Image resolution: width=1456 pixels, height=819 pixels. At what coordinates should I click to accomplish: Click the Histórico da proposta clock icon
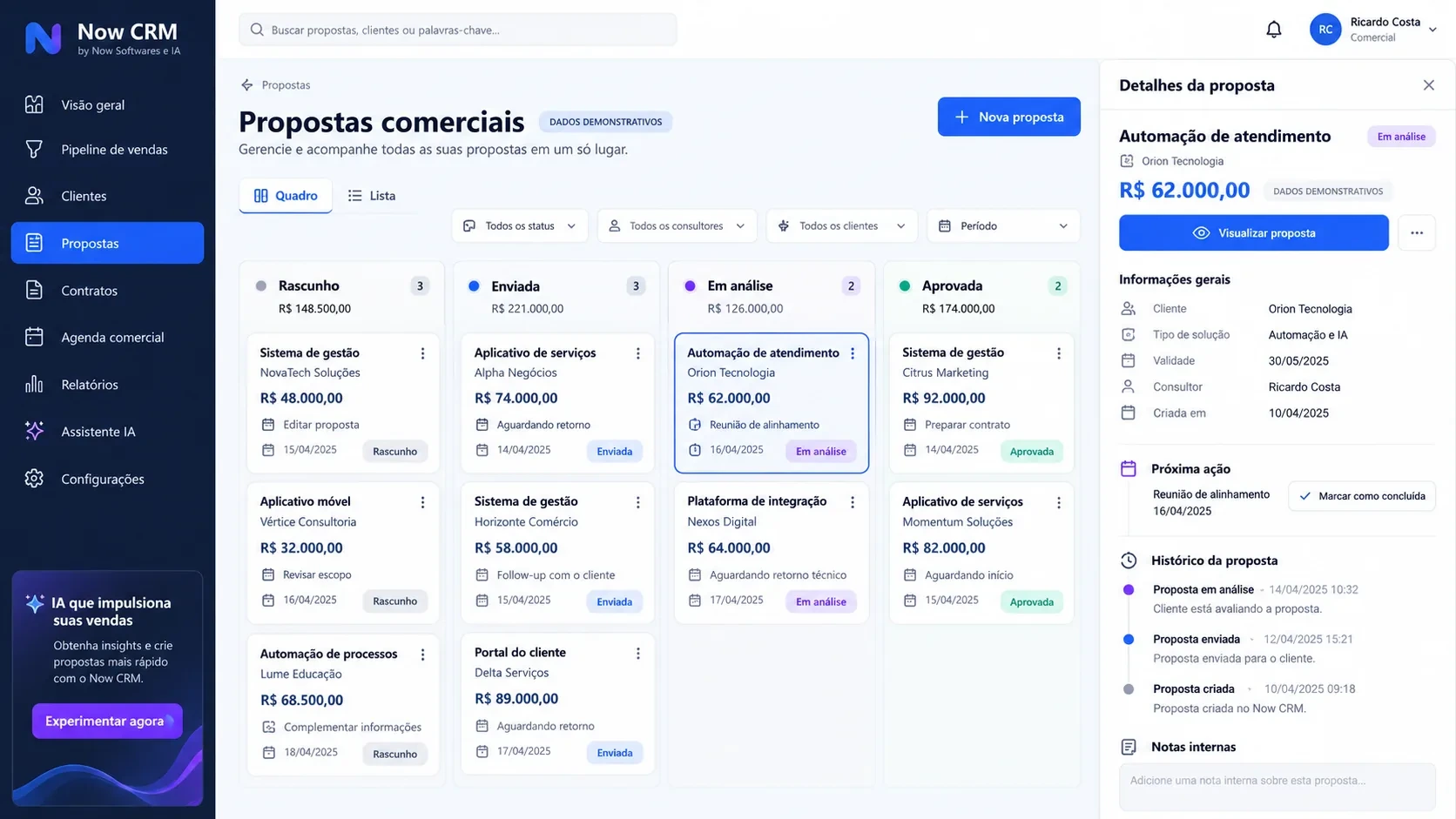click(1129, 561)
